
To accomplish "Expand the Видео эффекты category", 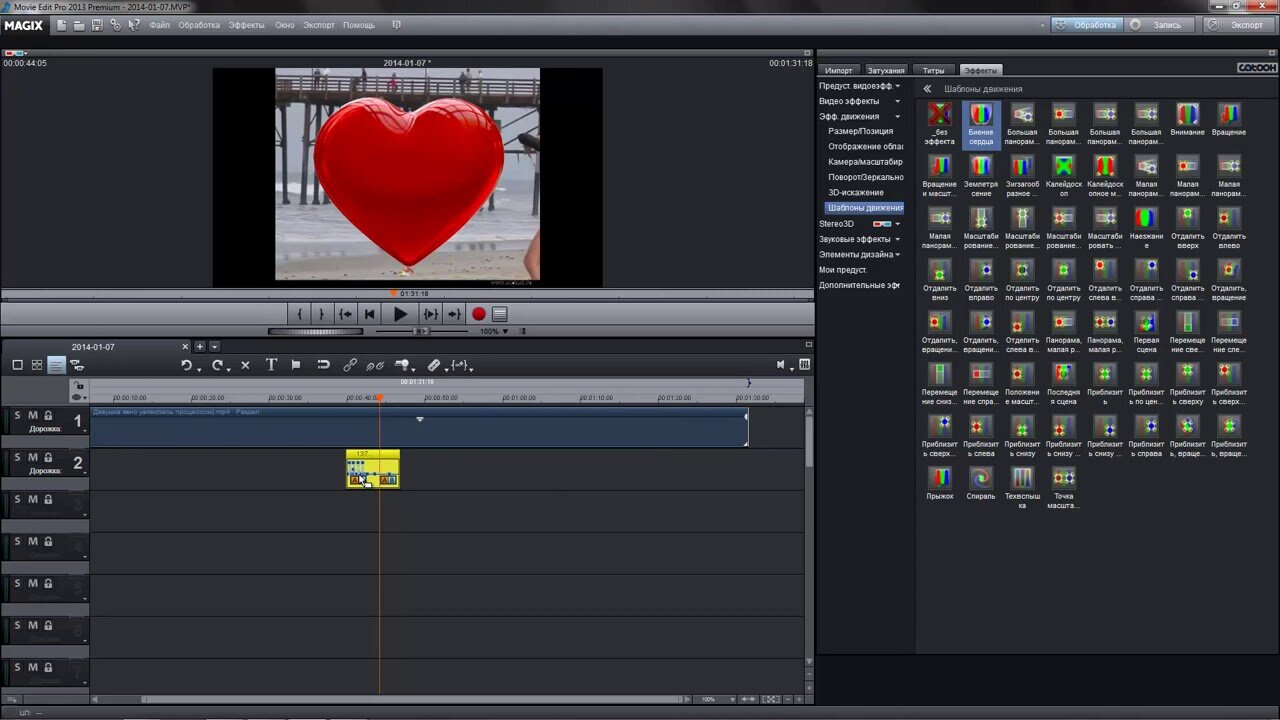I will (x=860, y=101).
